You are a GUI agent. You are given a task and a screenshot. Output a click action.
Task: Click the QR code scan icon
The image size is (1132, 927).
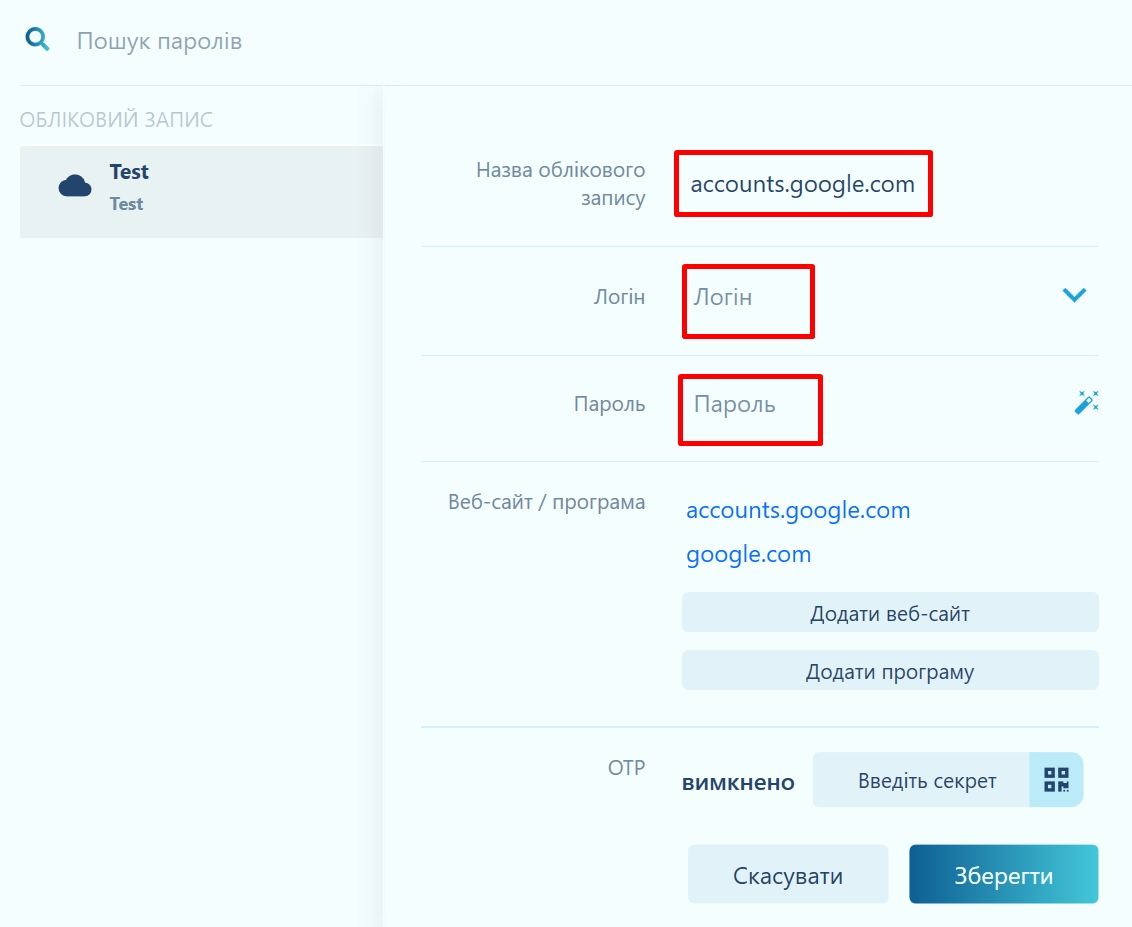(x=1056, y=780)
